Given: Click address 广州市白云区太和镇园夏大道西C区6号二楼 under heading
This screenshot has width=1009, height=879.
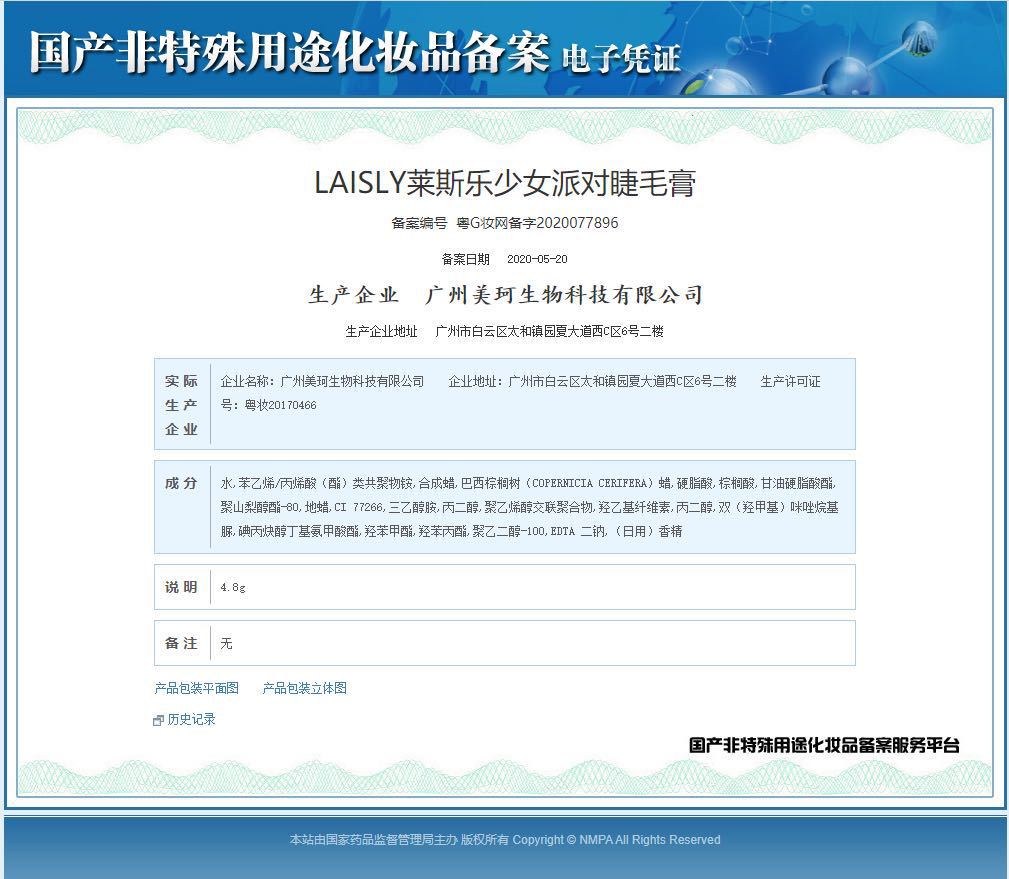Looking at the screenshot, I should point(550,331).
